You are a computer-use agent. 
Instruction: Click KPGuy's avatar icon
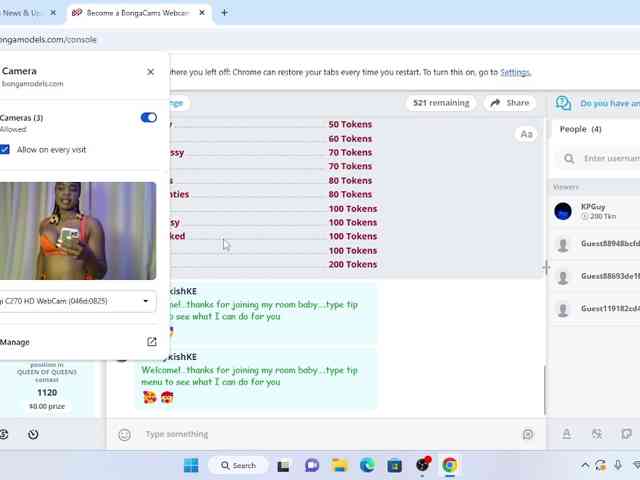tap(563, 211)
